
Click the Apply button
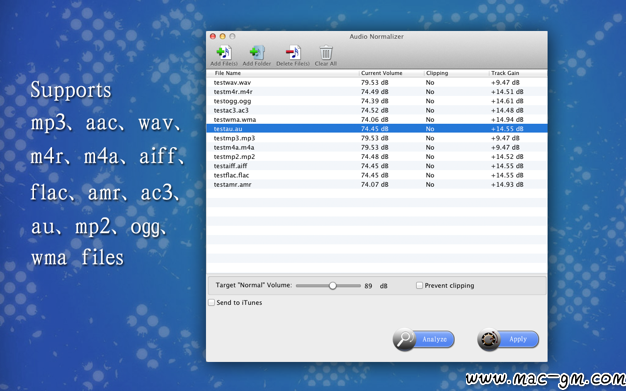coord(508,339)
